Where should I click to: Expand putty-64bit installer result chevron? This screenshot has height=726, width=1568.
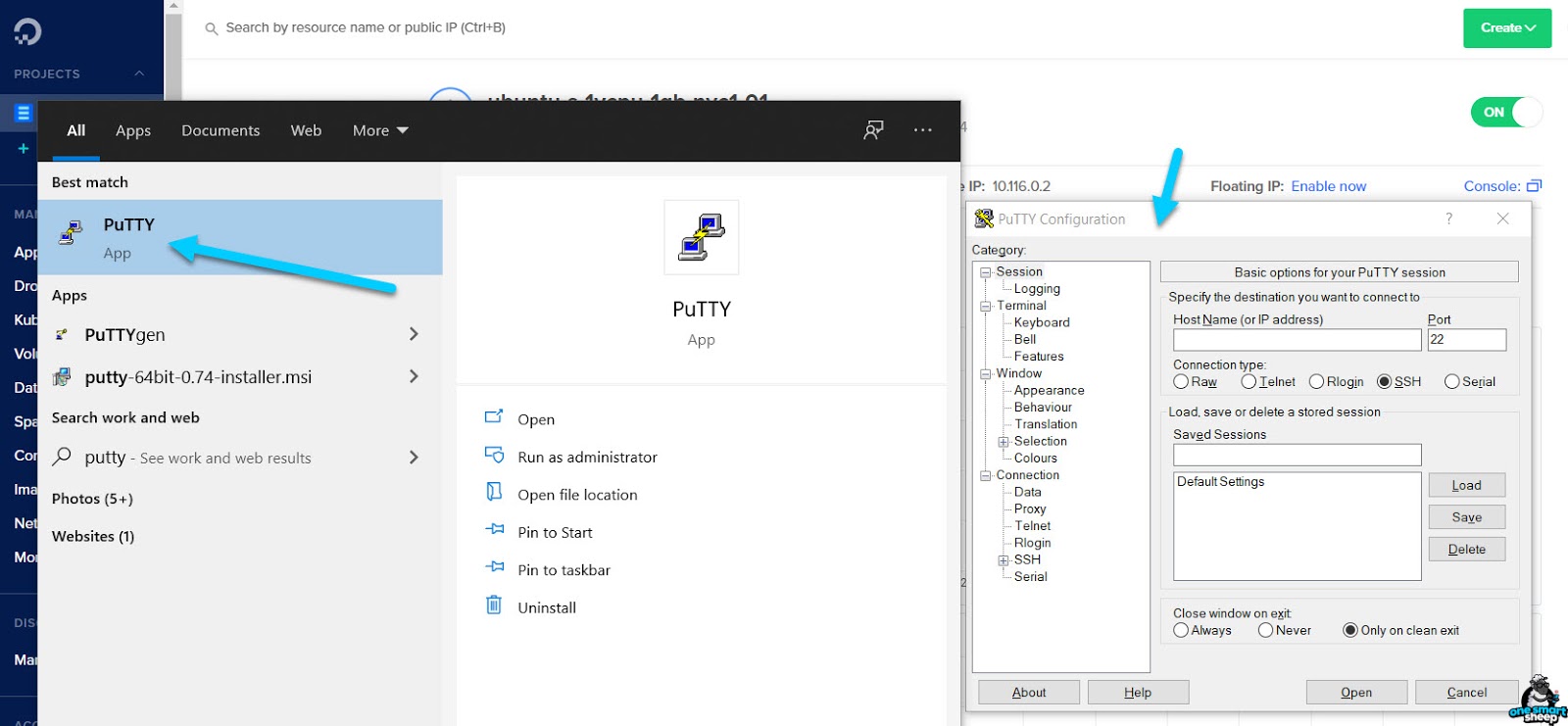[x=414, y=376]
